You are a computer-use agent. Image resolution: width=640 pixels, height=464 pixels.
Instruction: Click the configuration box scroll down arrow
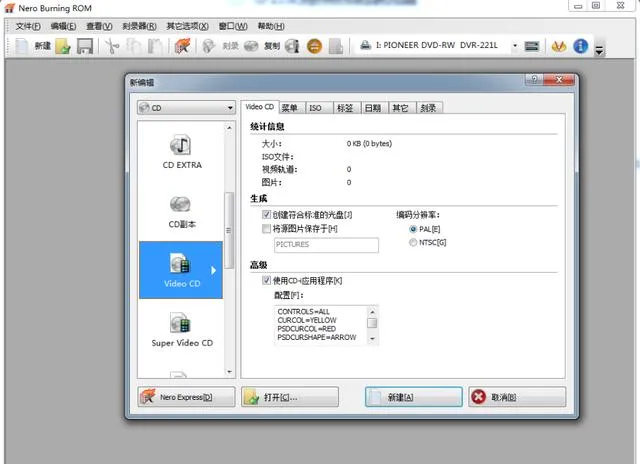pyautogui.click(x=372, y=339)
